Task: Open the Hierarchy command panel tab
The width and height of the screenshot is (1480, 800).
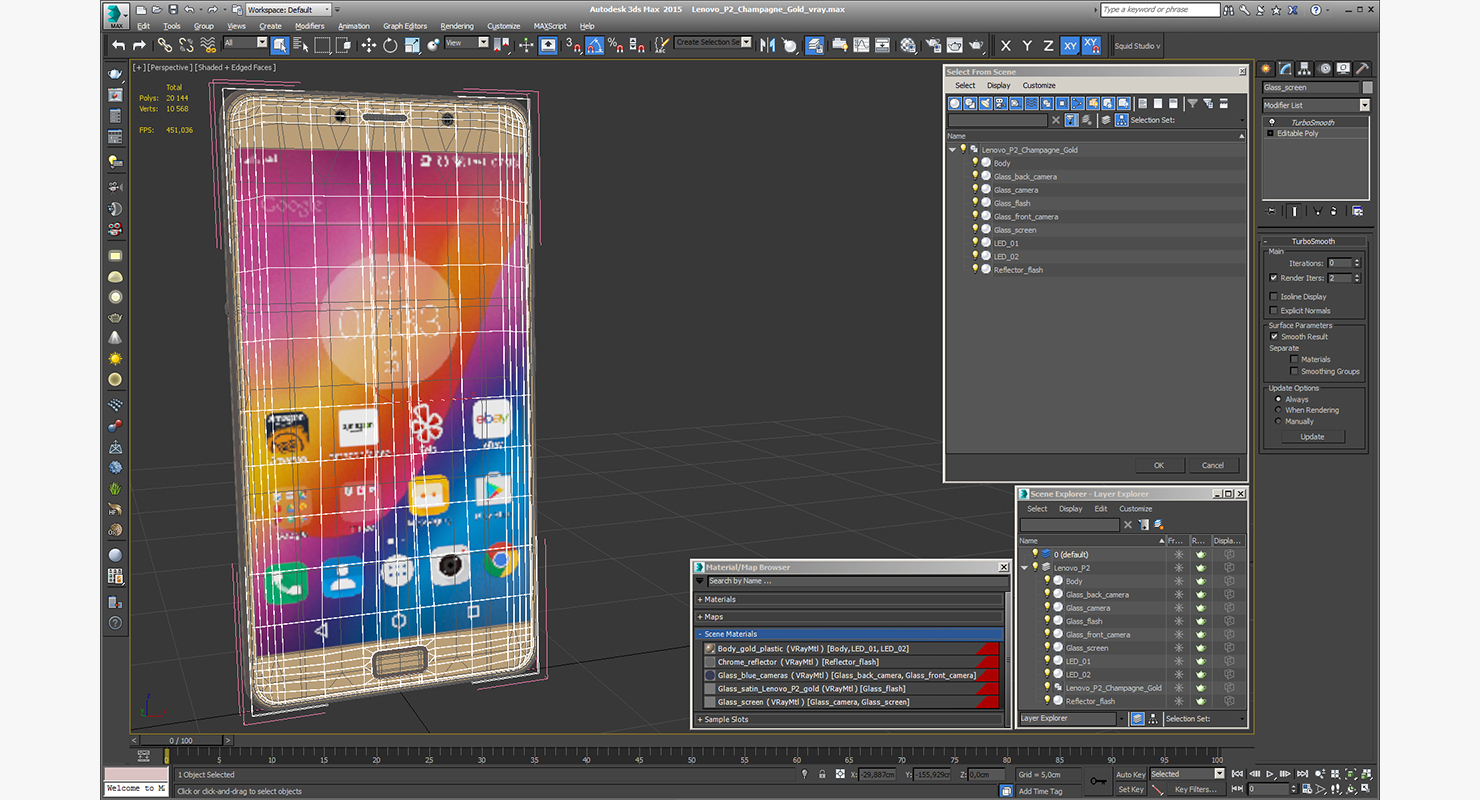Action: (x=1305, y=69)
